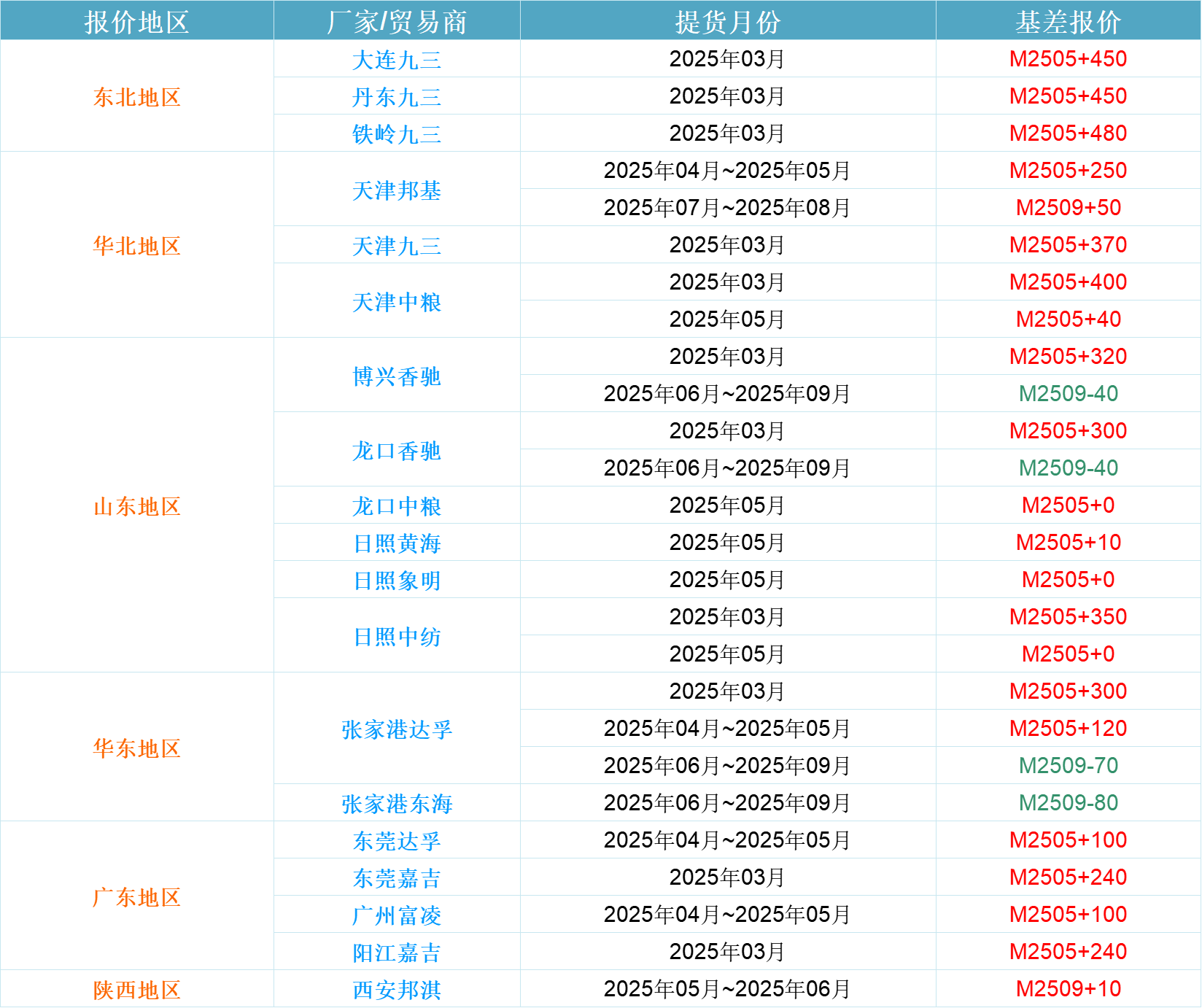
Task: Click the 报价地区 column header
Action: point(136,21)
